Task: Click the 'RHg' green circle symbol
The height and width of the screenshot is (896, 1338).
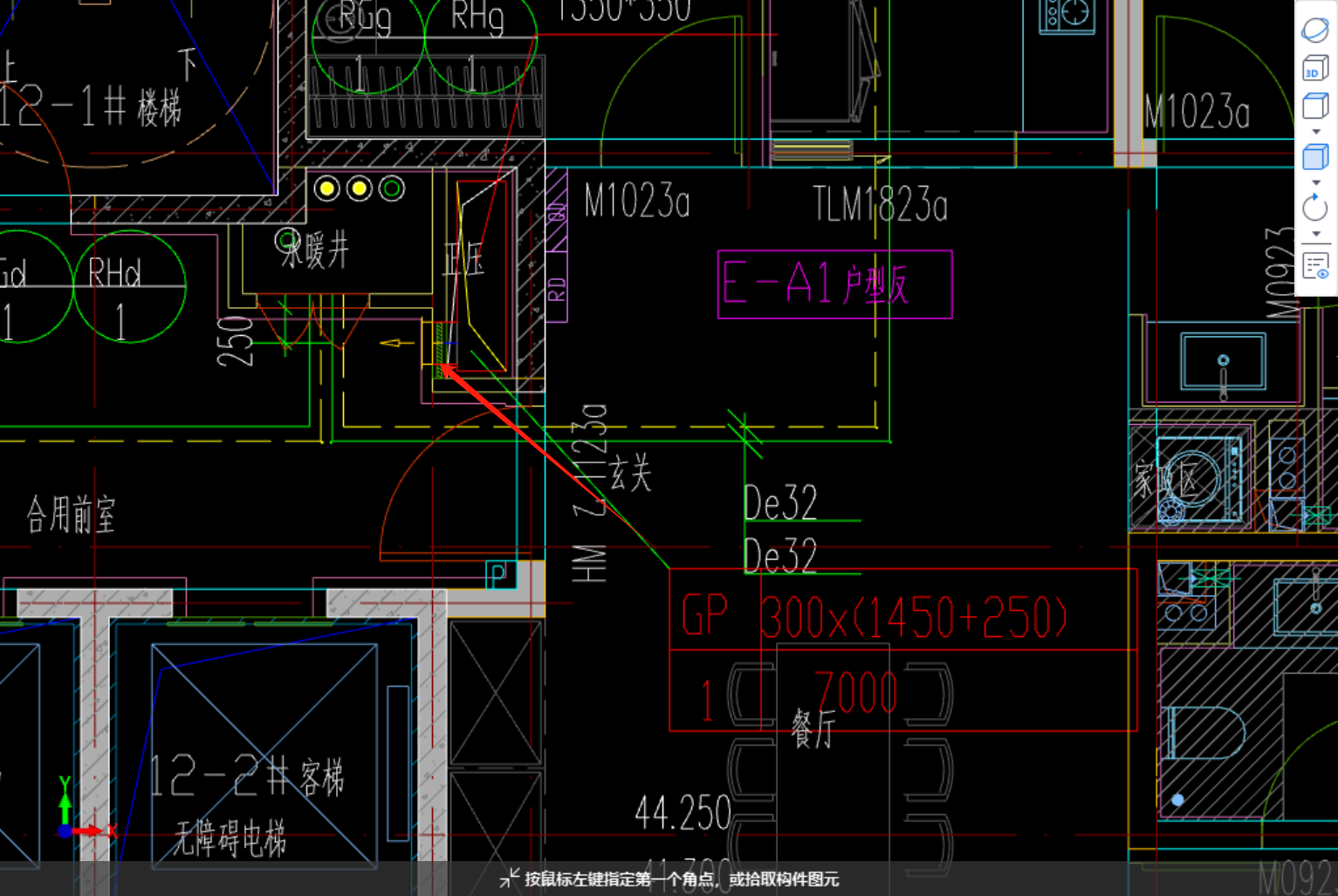Action: coord(481,38)
